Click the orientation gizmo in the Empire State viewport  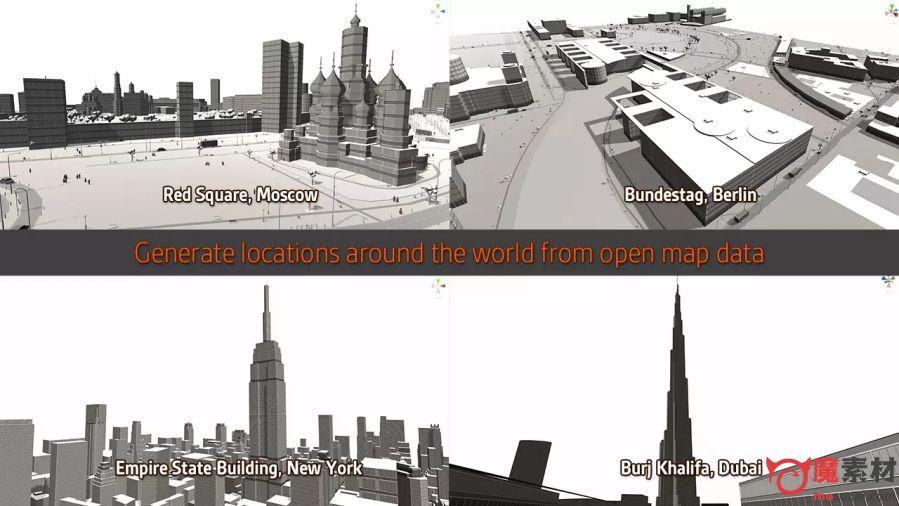[439, 286]
